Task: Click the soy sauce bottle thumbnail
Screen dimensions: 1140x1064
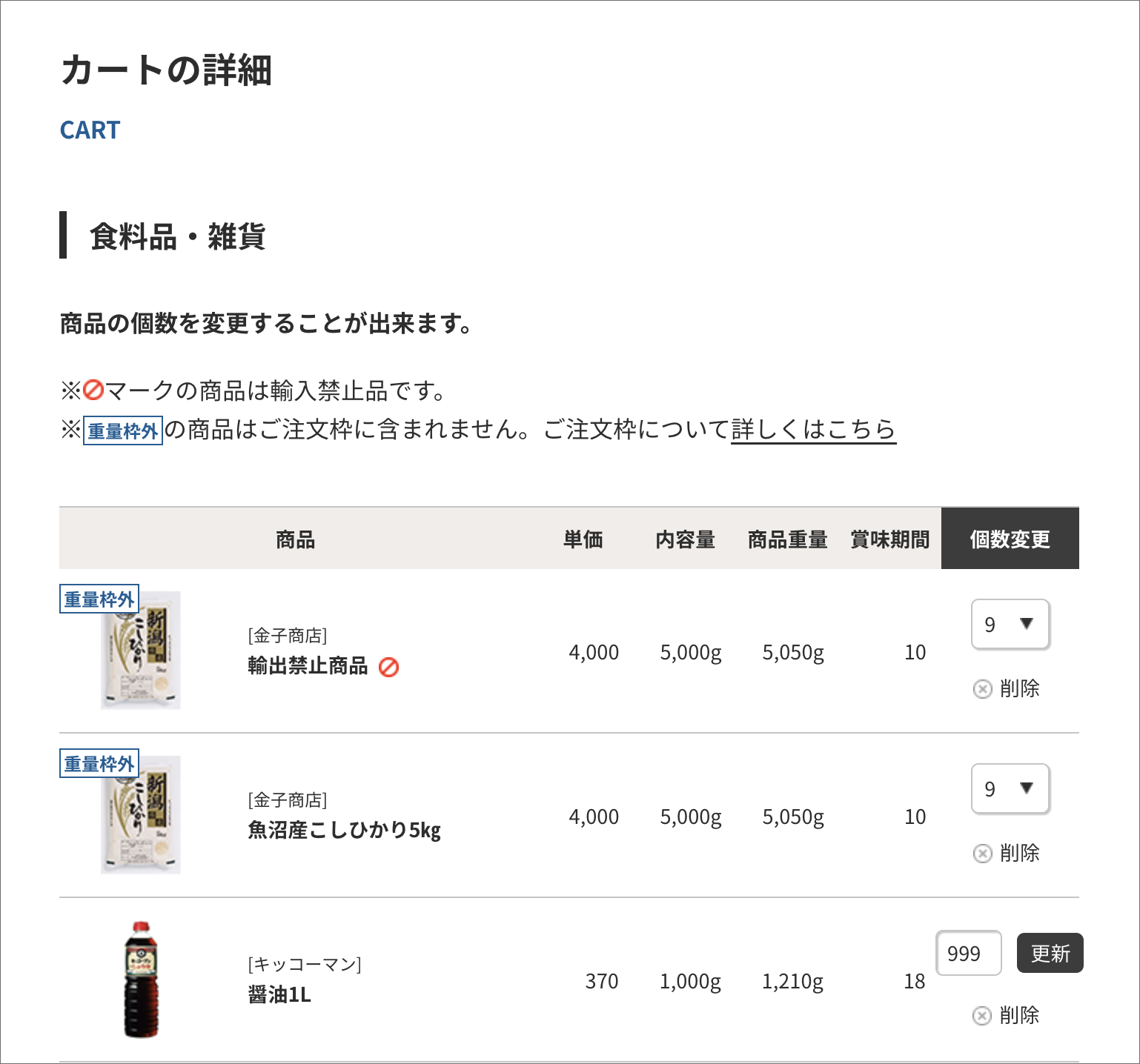Action: click(141, 980)
